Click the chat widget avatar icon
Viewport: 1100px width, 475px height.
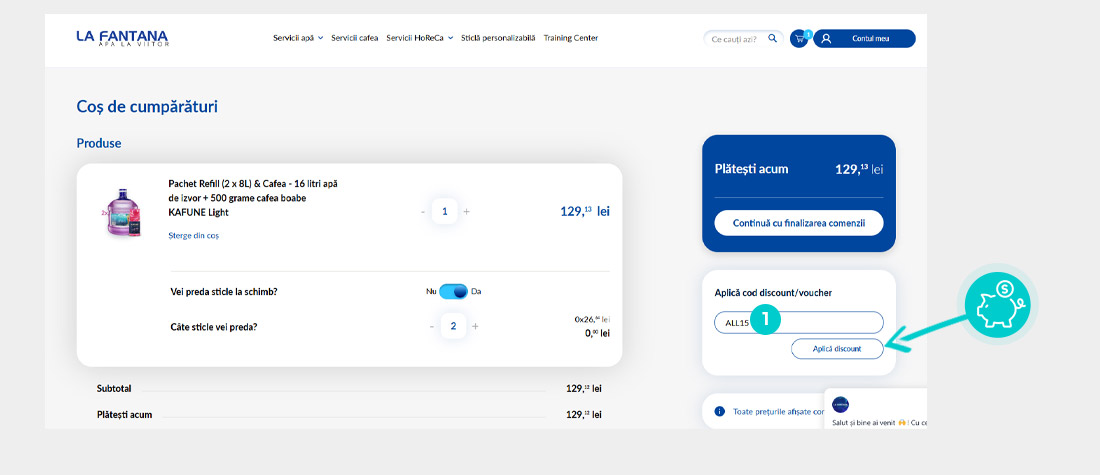[x=840, y=404]
